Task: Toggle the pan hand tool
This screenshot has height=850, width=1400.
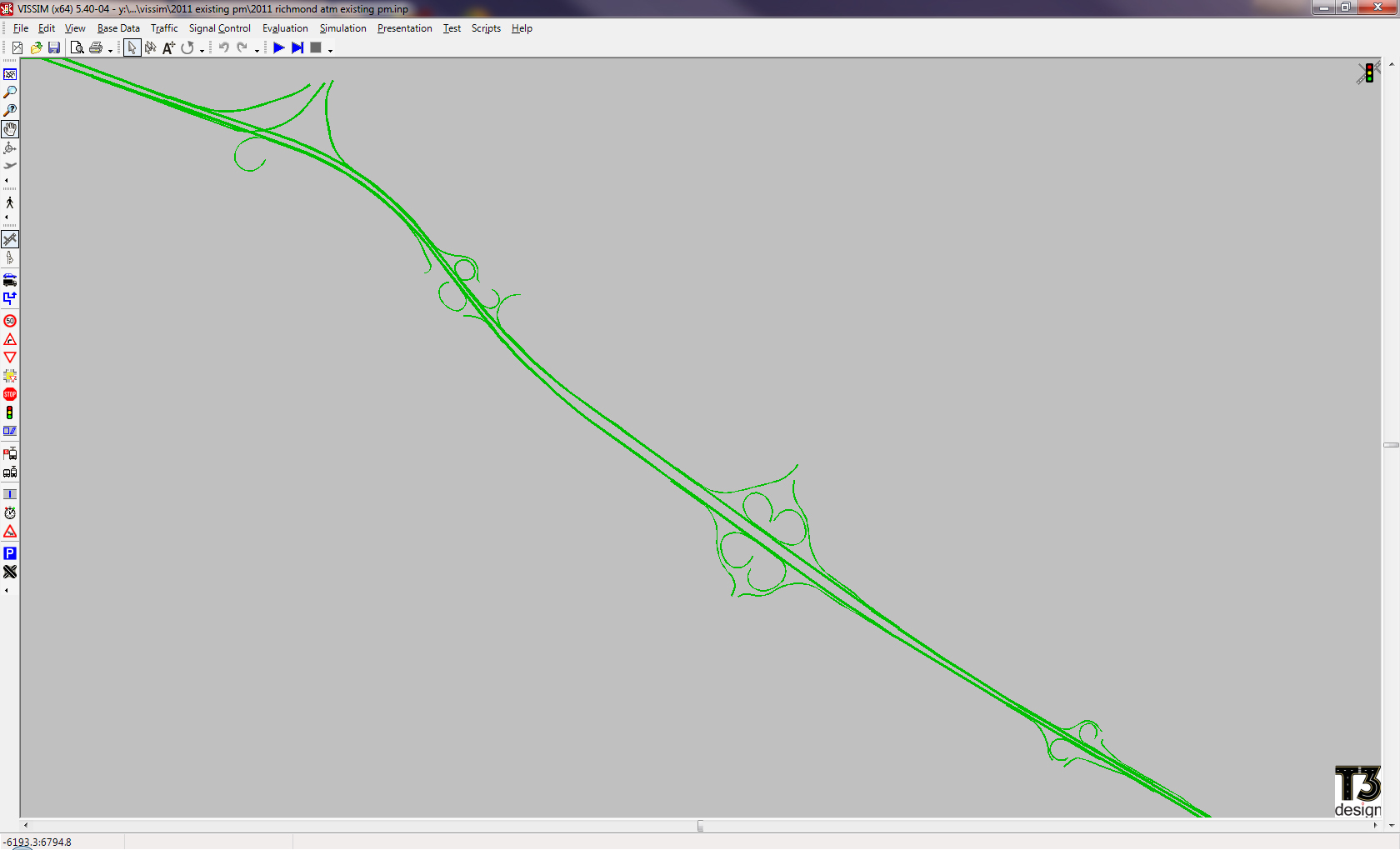Action: point(10,129)
